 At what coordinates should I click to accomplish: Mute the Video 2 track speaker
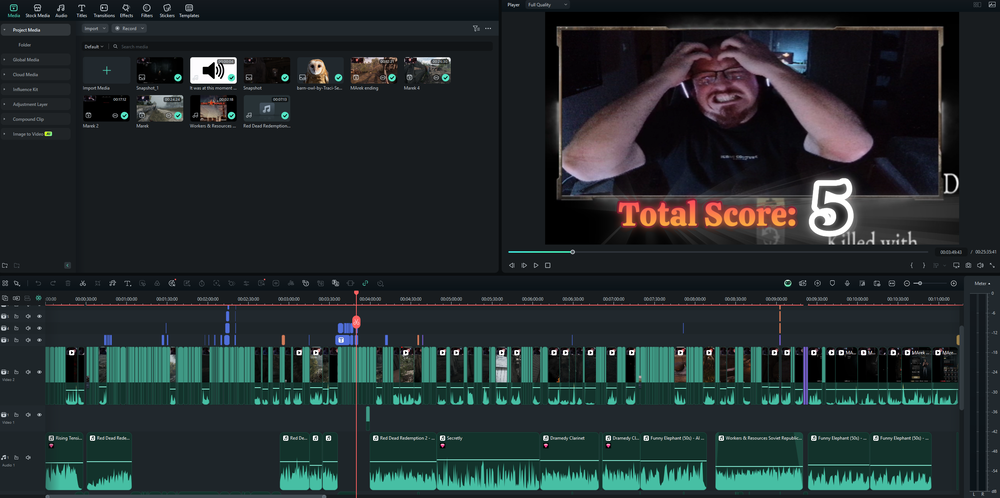click(28, 372)
